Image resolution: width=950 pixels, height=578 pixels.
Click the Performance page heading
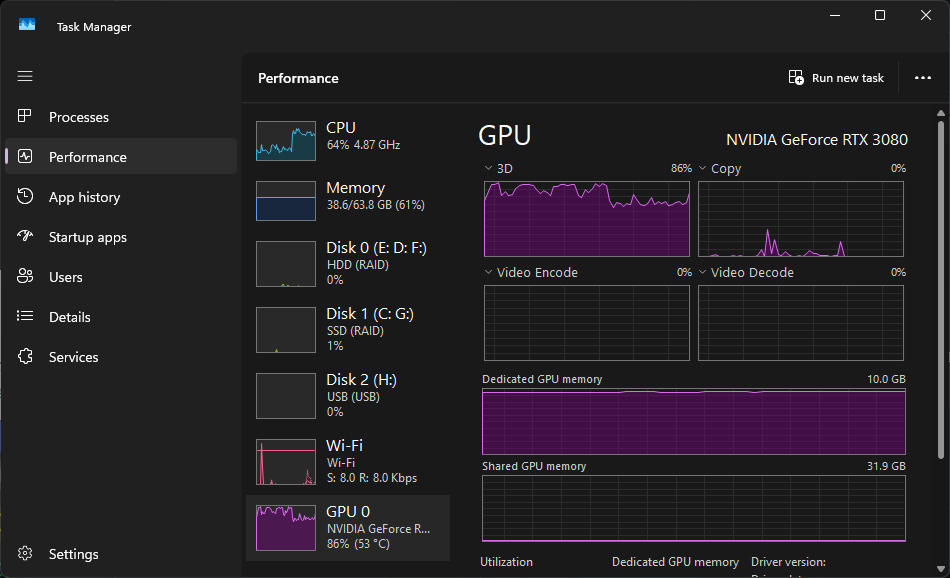298,78
